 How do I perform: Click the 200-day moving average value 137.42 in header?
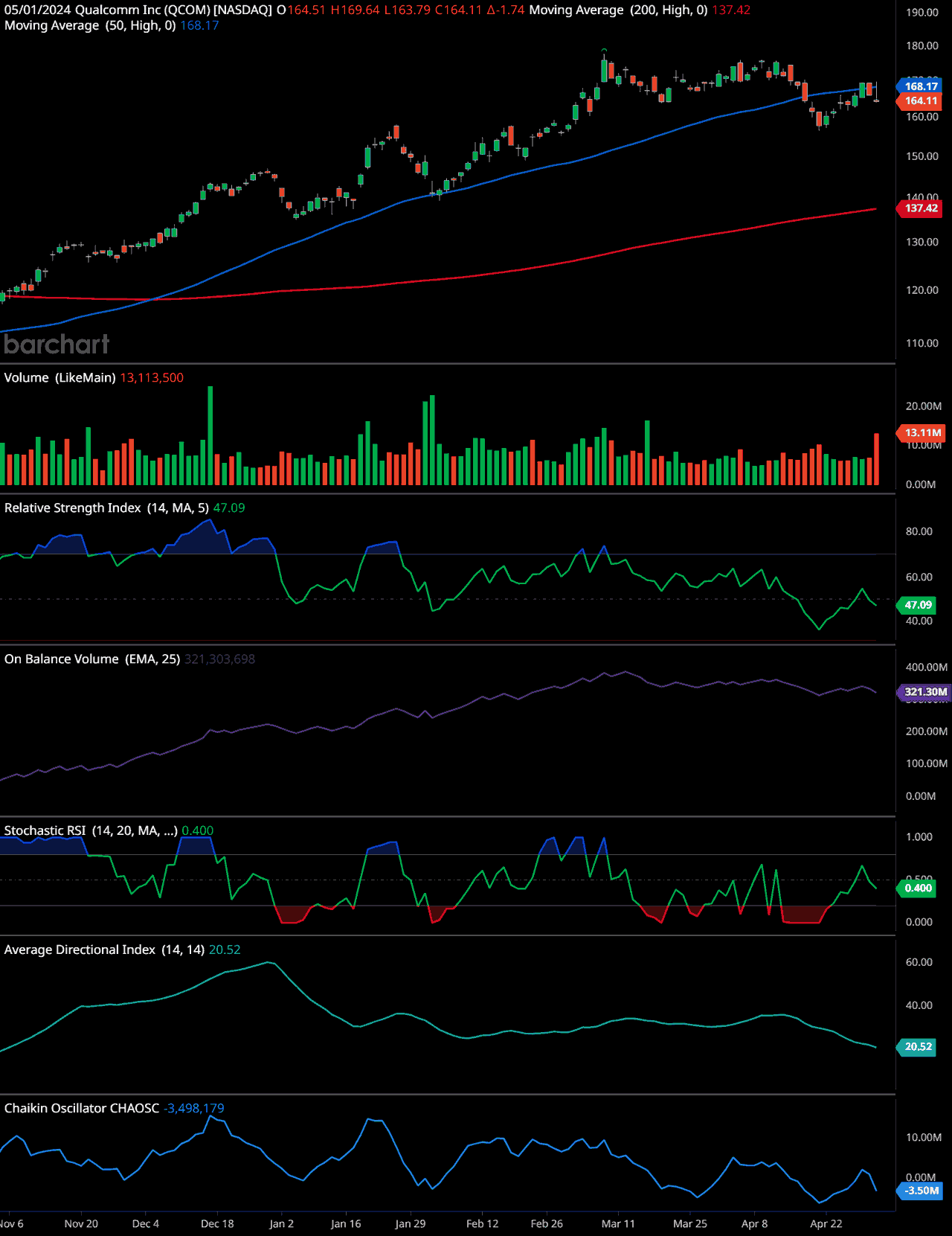(731, 10)
